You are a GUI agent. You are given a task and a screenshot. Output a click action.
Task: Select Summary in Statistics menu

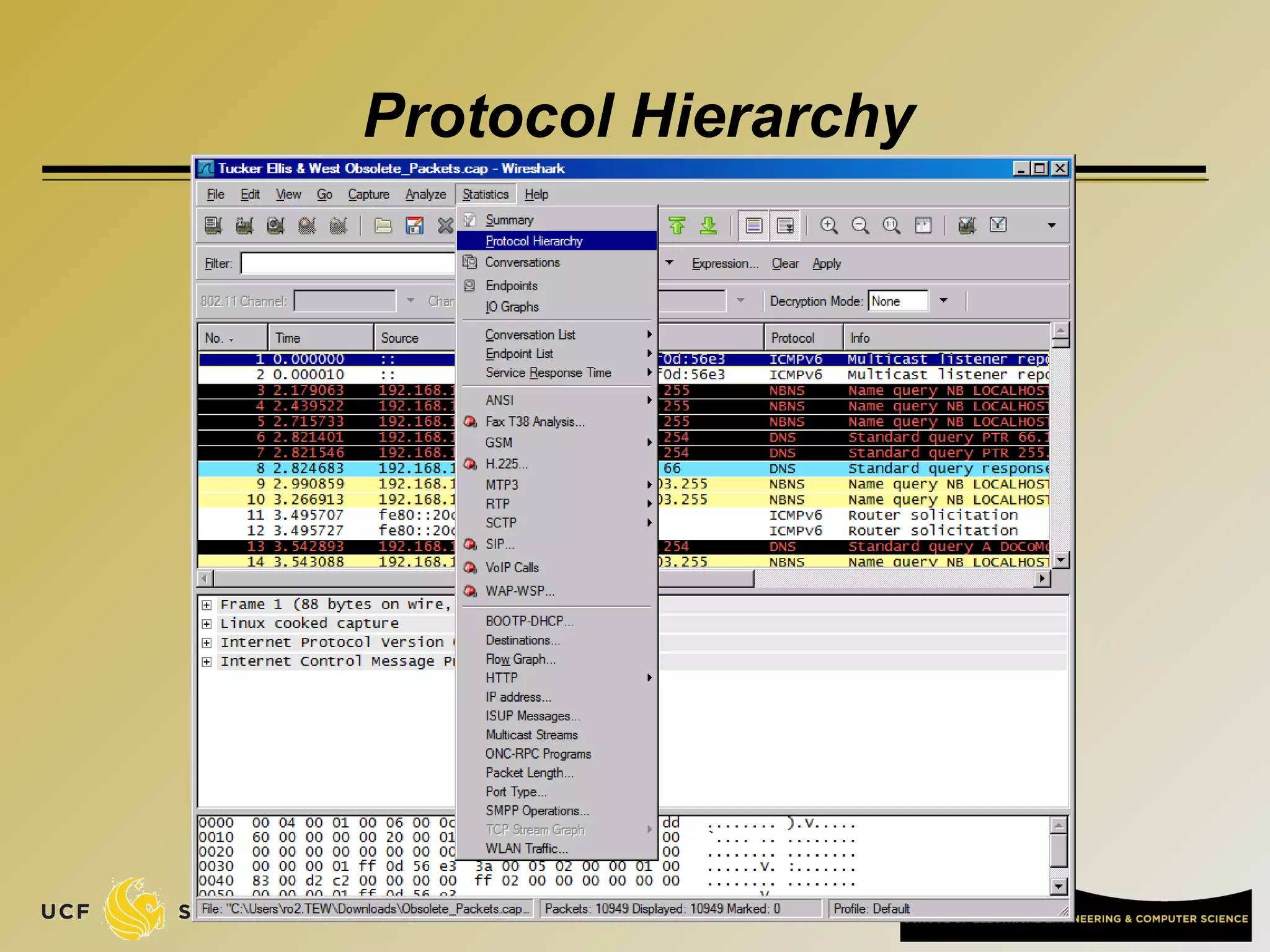coord(557,220)
